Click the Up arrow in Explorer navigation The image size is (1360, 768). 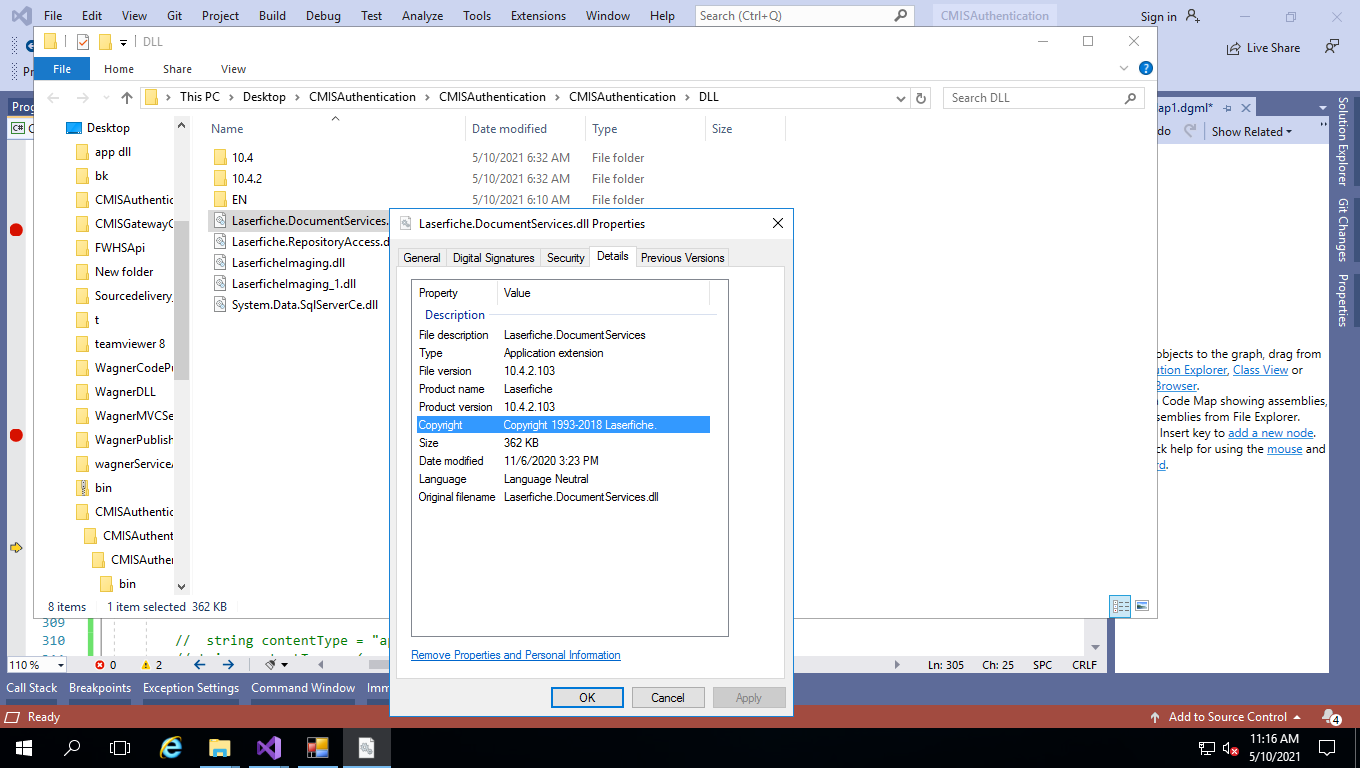pos(127,98)
